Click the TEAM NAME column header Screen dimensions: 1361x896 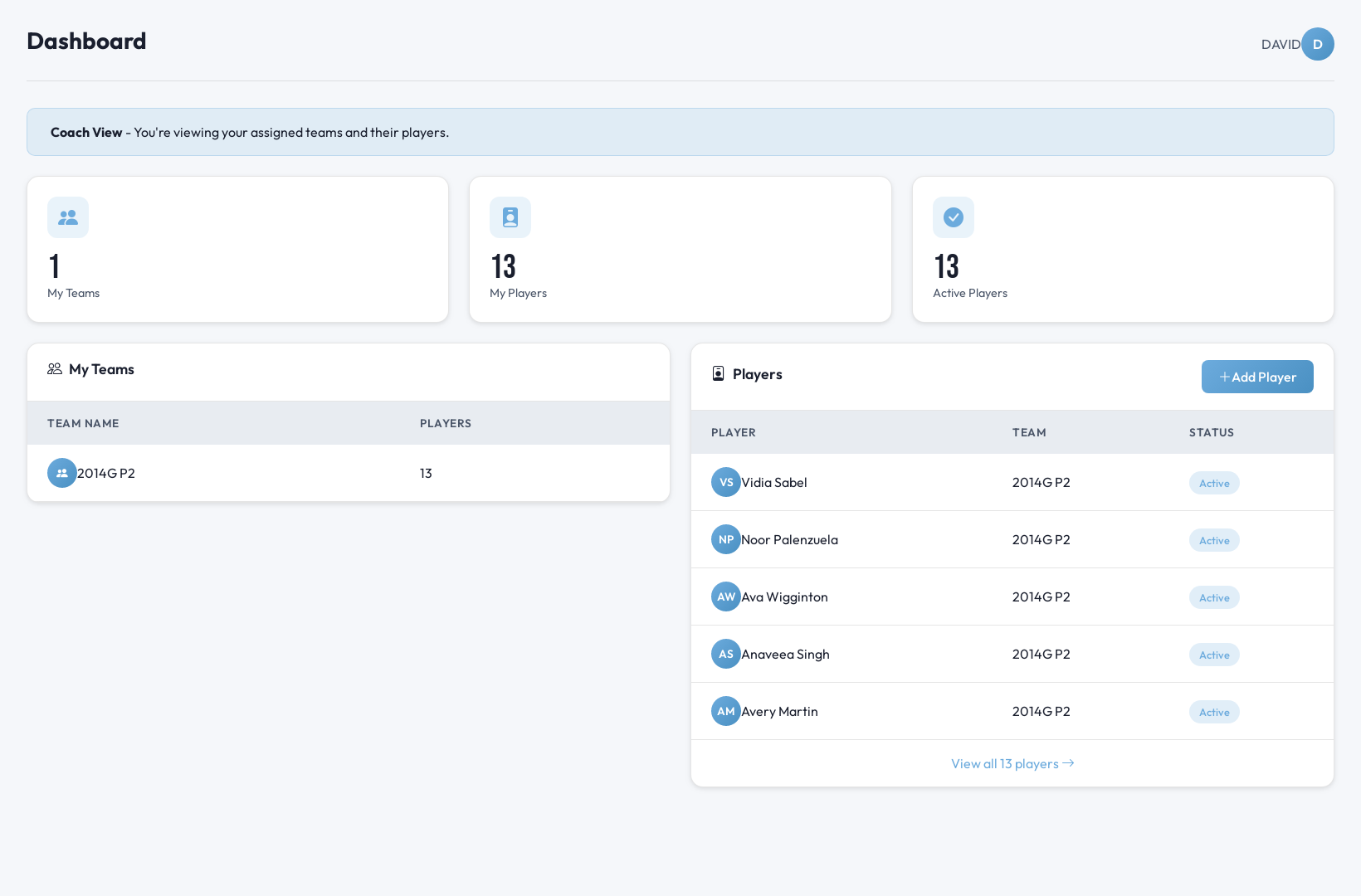point(83,423)
